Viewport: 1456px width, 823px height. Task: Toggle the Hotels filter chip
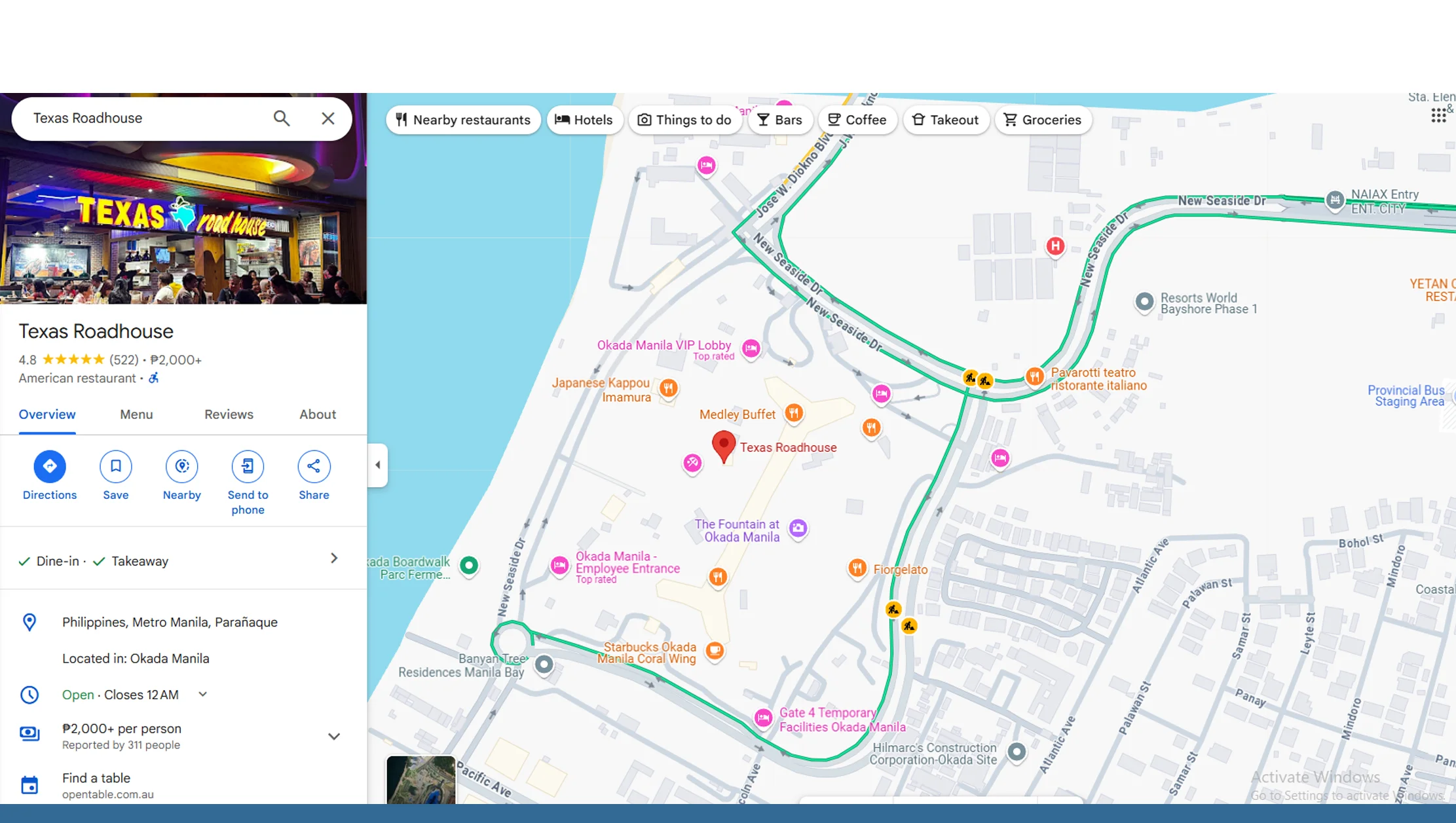[x=584, y=120]
